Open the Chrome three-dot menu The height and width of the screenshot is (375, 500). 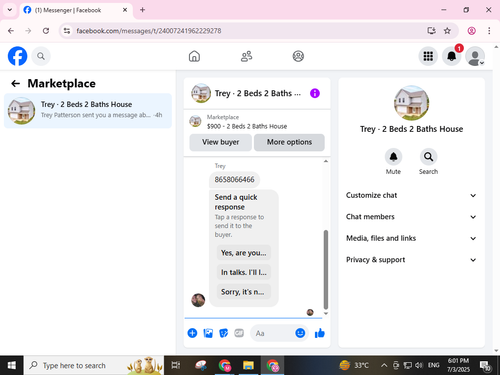point(489,31)
